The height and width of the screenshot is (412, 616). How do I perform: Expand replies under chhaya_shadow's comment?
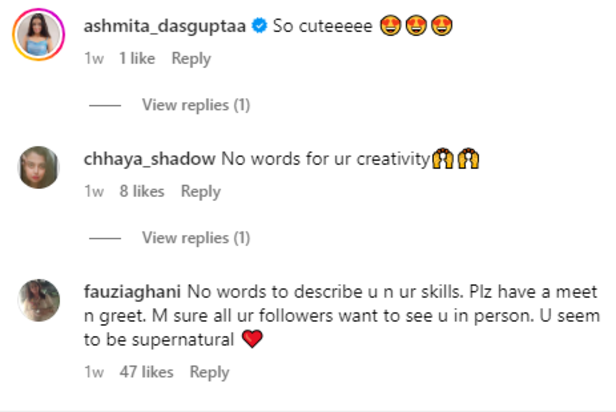coord(196,237)
